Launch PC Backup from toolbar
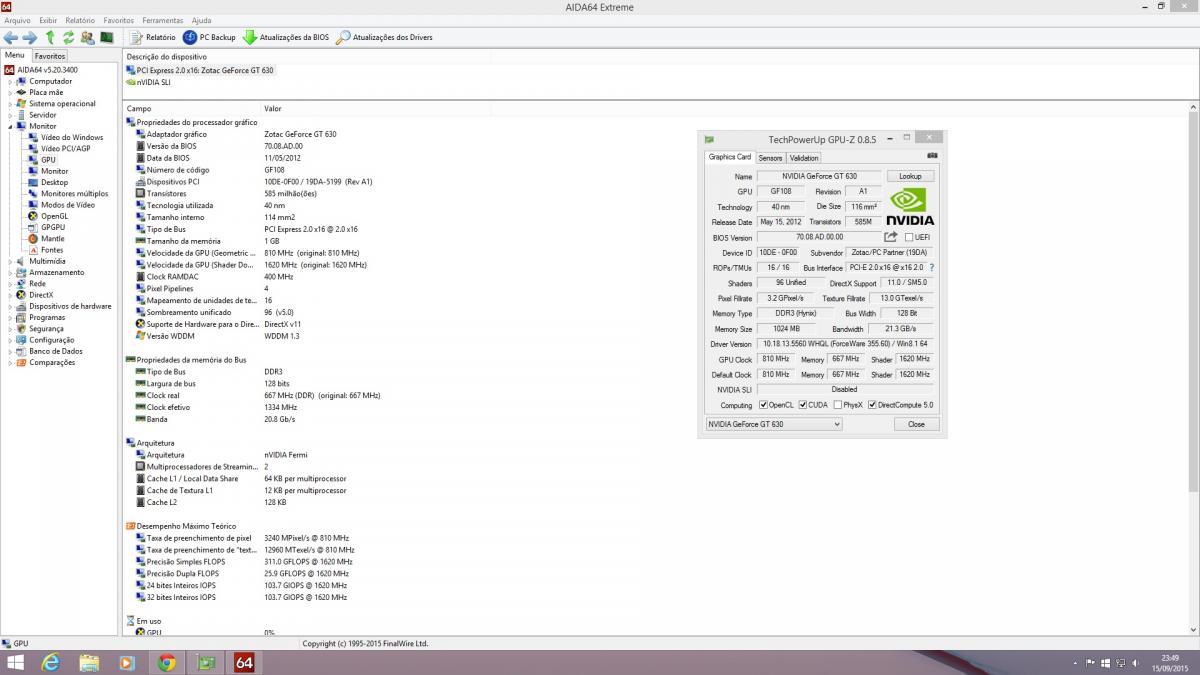The width and height of the screenshot is (1200, 675). point(209,37)
